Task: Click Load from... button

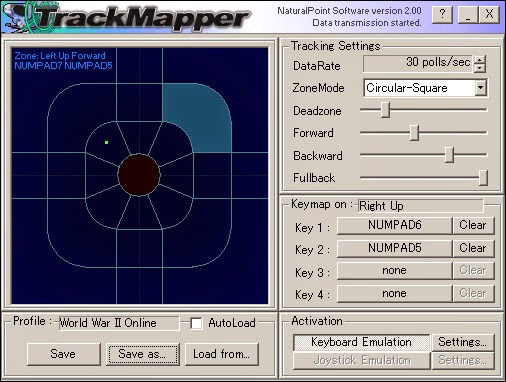Action: [222, 354]
